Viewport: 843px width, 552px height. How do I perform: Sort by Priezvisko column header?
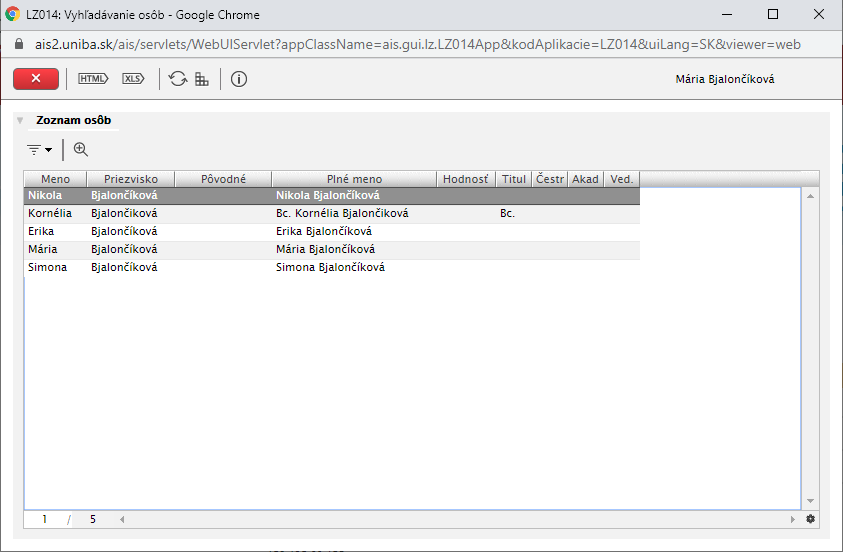(x=131, y=179)
